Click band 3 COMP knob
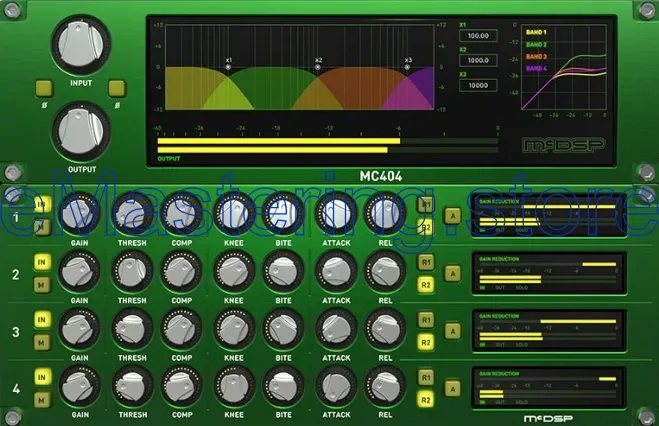Screen dimensions: 659x426 tap(182, 330)
